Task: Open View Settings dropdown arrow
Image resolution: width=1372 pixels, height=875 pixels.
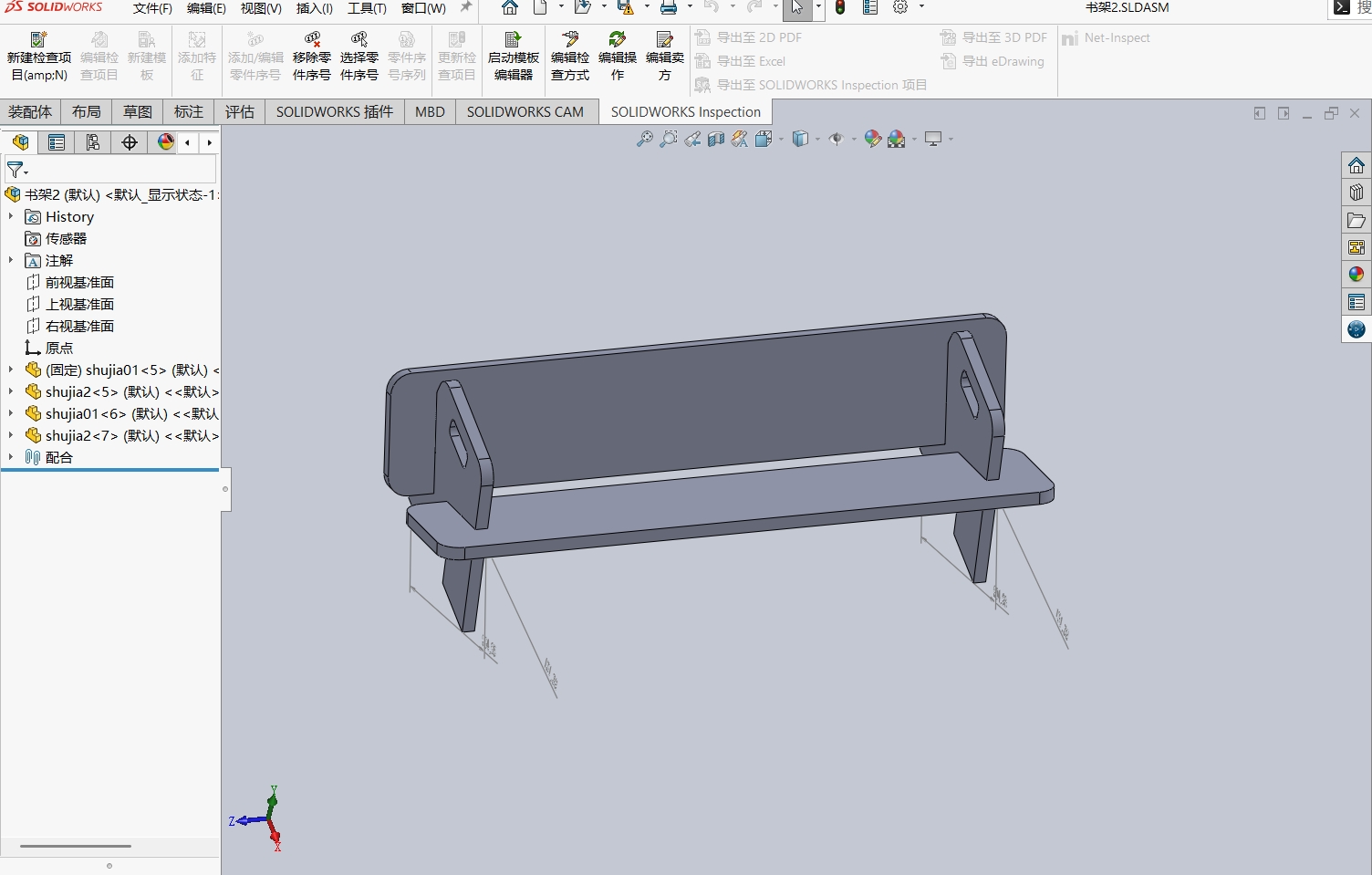Action: [951, 140]
